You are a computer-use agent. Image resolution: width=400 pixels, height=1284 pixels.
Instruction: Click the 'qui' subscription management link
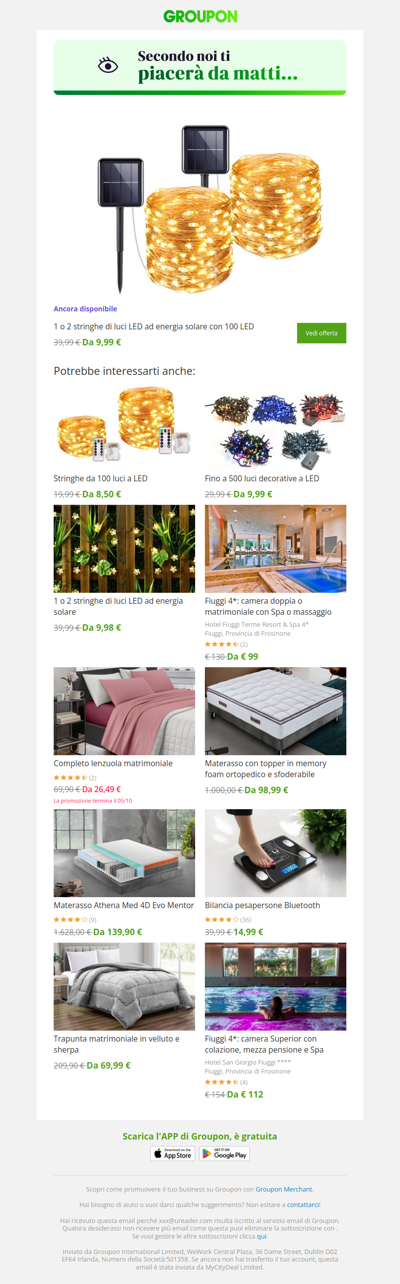(x=262, y=1236)
